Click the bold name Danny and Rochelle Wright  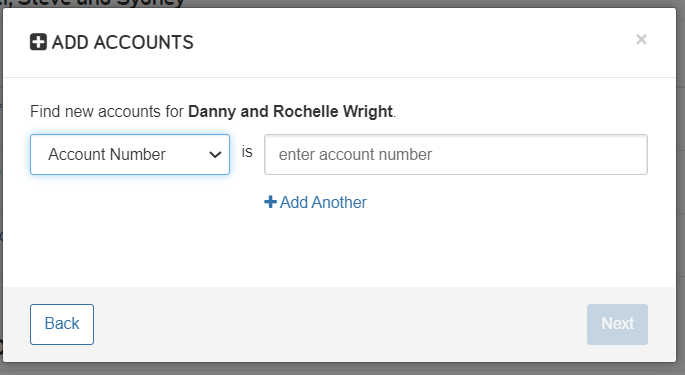tap(291, 111)
